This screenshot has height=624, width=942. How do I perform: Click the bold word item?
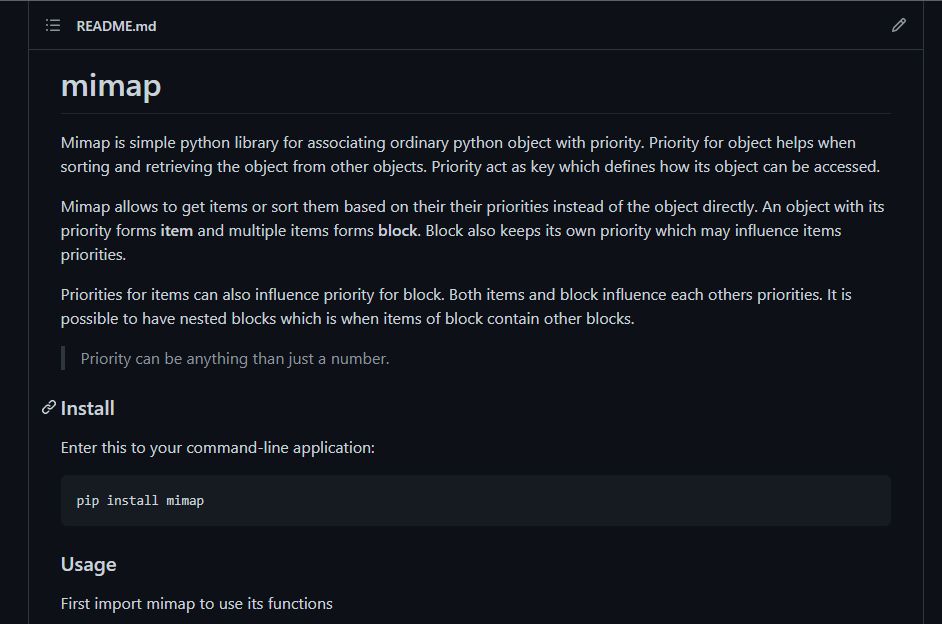pyautogui.click(x=177, y=231)
